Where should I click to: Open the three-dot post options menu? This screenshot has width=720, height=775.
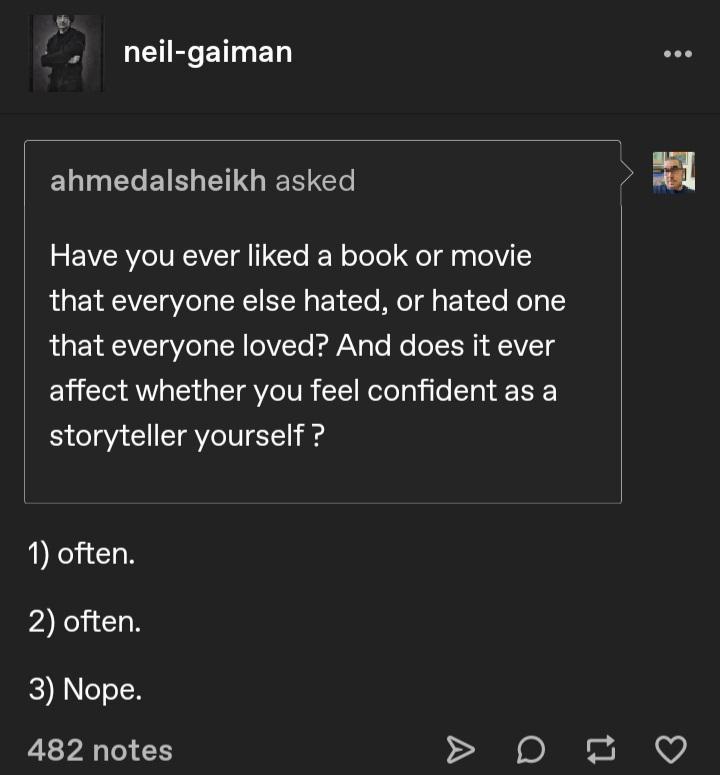point(677,53)
